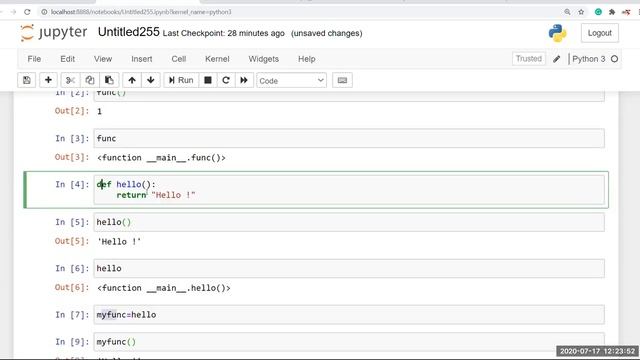Click Last Checkpoint 28 minutes ago text
The width and height of the screenshot is (640, 360).
tap(223, 33)
